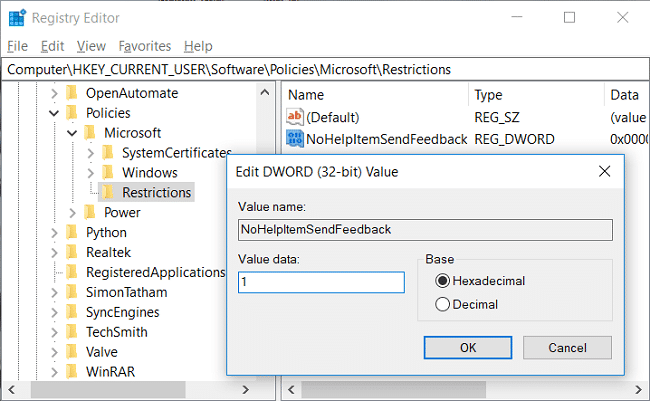Click the WinRAR folder icon

[72, 371]
